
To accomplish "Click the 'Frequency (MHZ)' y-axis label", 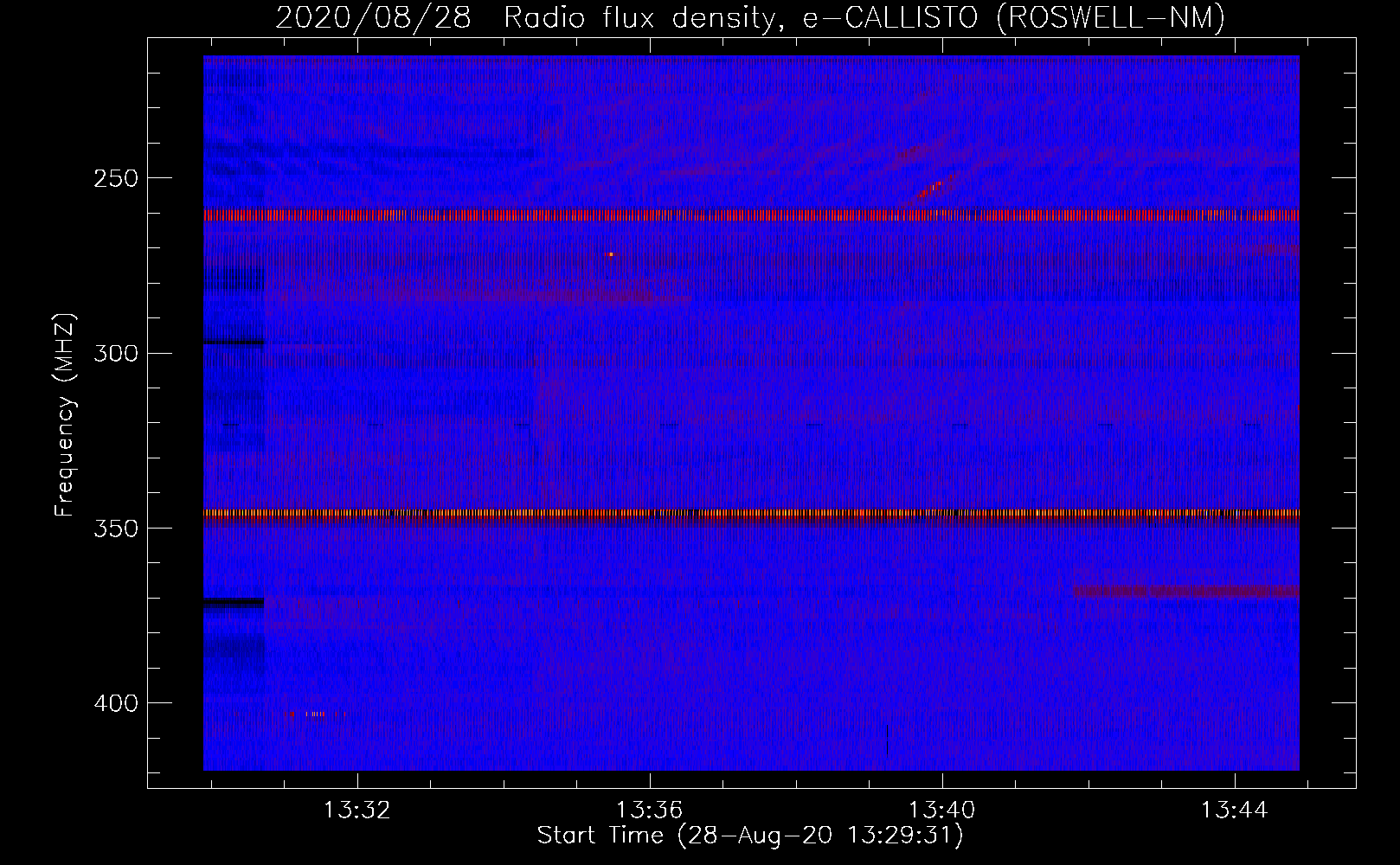I will 65,414.
